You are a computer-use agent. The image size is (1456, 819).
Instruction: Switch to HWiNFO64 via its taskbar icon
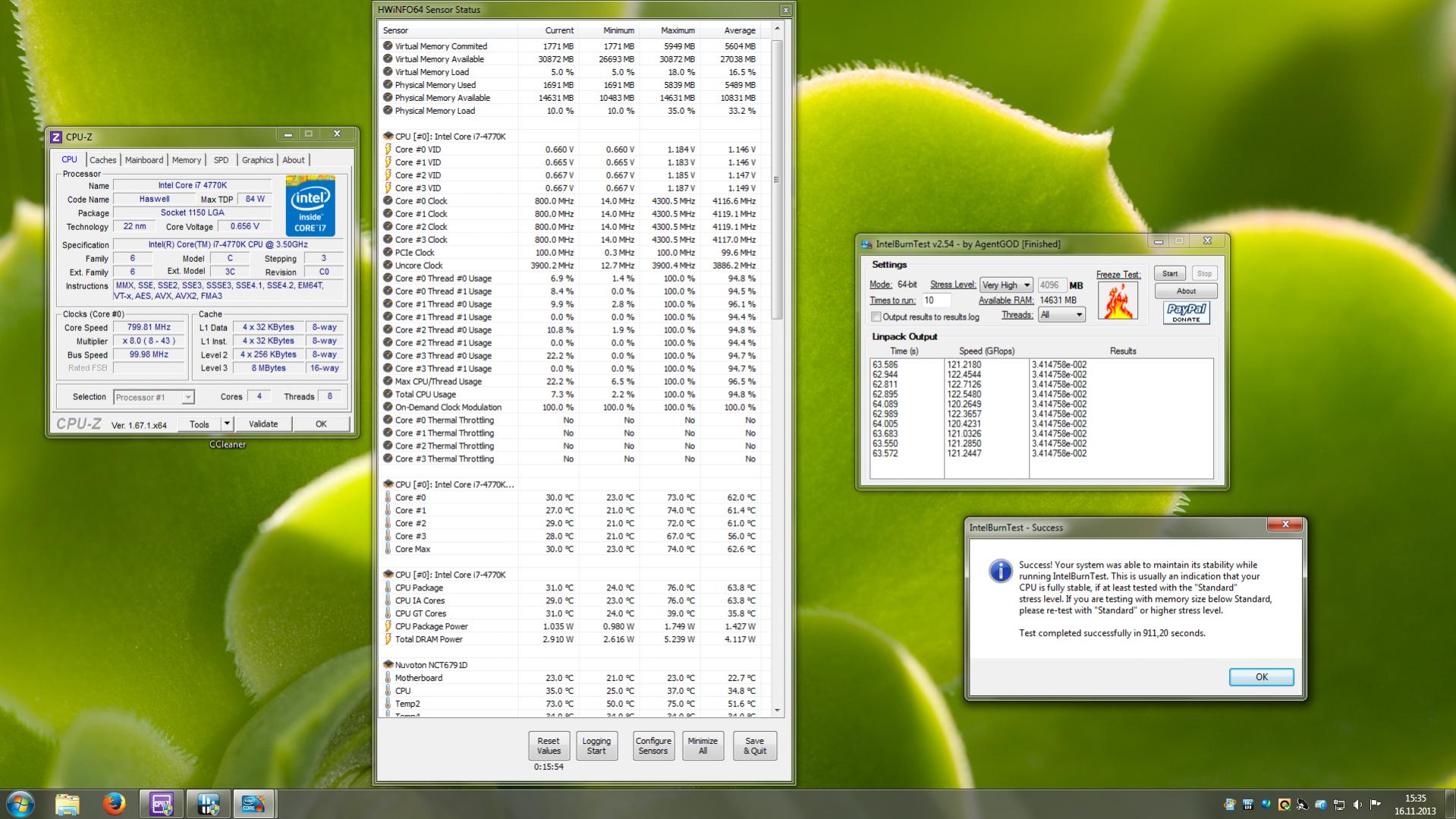pos(208,804)
